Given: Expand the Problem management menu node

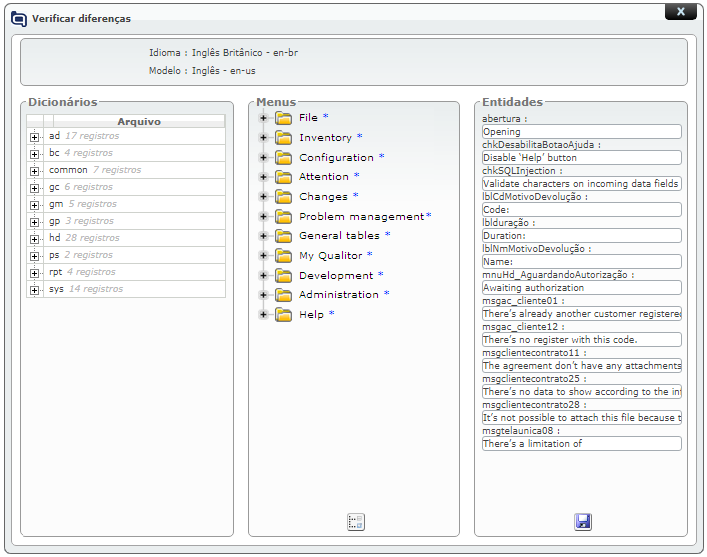Looking at the screenshot, I should tap(263, 216).
